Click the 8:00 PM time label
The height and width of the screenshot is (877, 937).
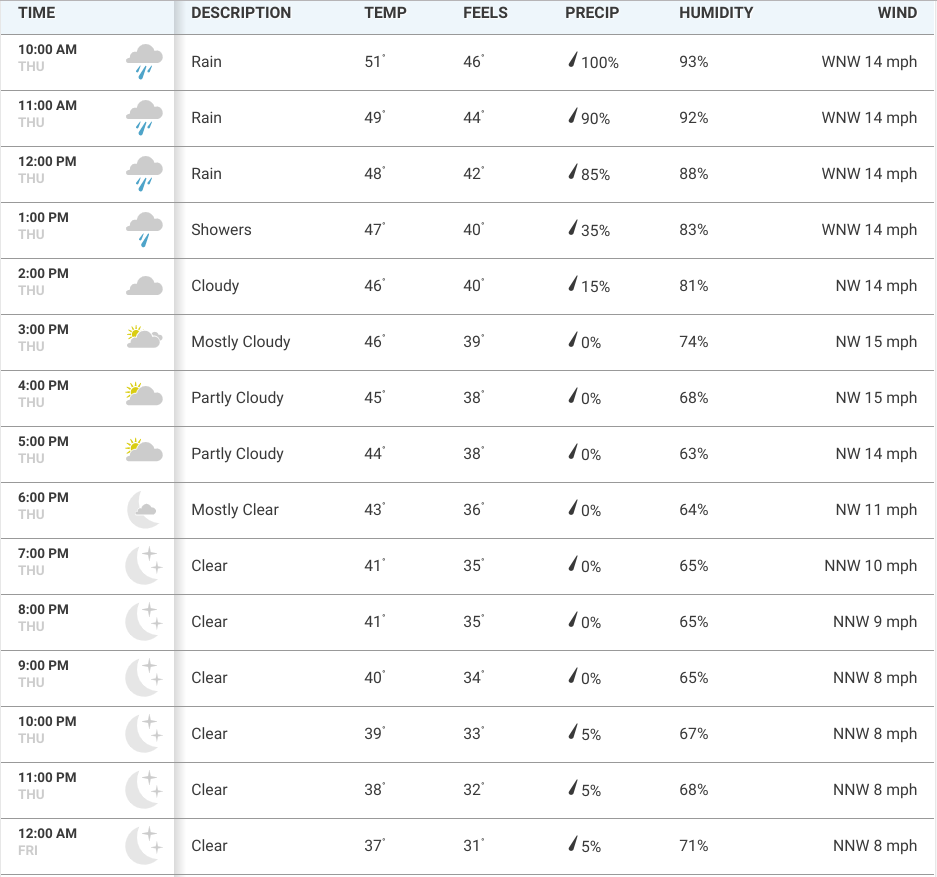pyautogui.click(x=43, y=609)
